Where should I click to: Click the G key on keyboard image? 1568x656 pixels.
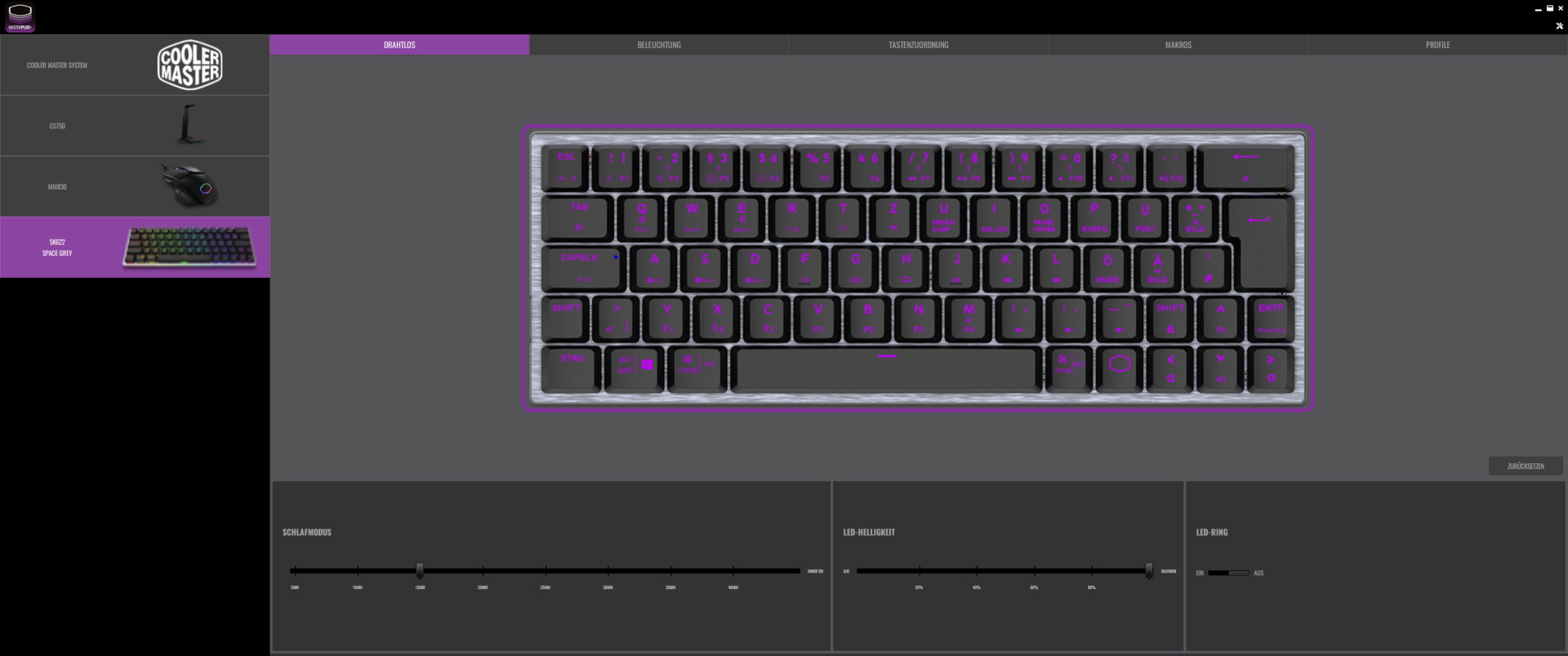(x=856, y=268)
